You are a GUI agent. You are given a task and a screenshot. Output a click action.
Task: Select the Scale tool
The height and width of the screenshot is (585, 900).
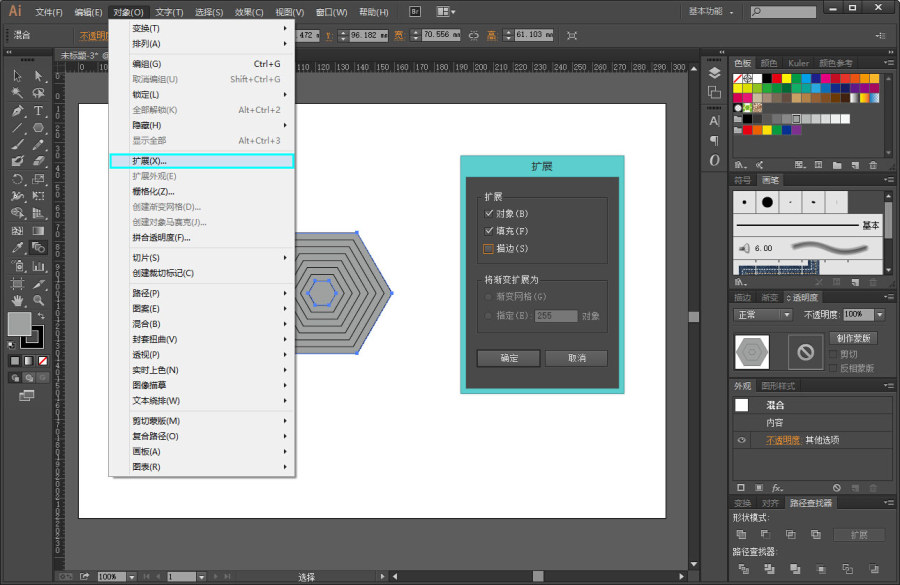pyautogui.click(x=38, y=179)
